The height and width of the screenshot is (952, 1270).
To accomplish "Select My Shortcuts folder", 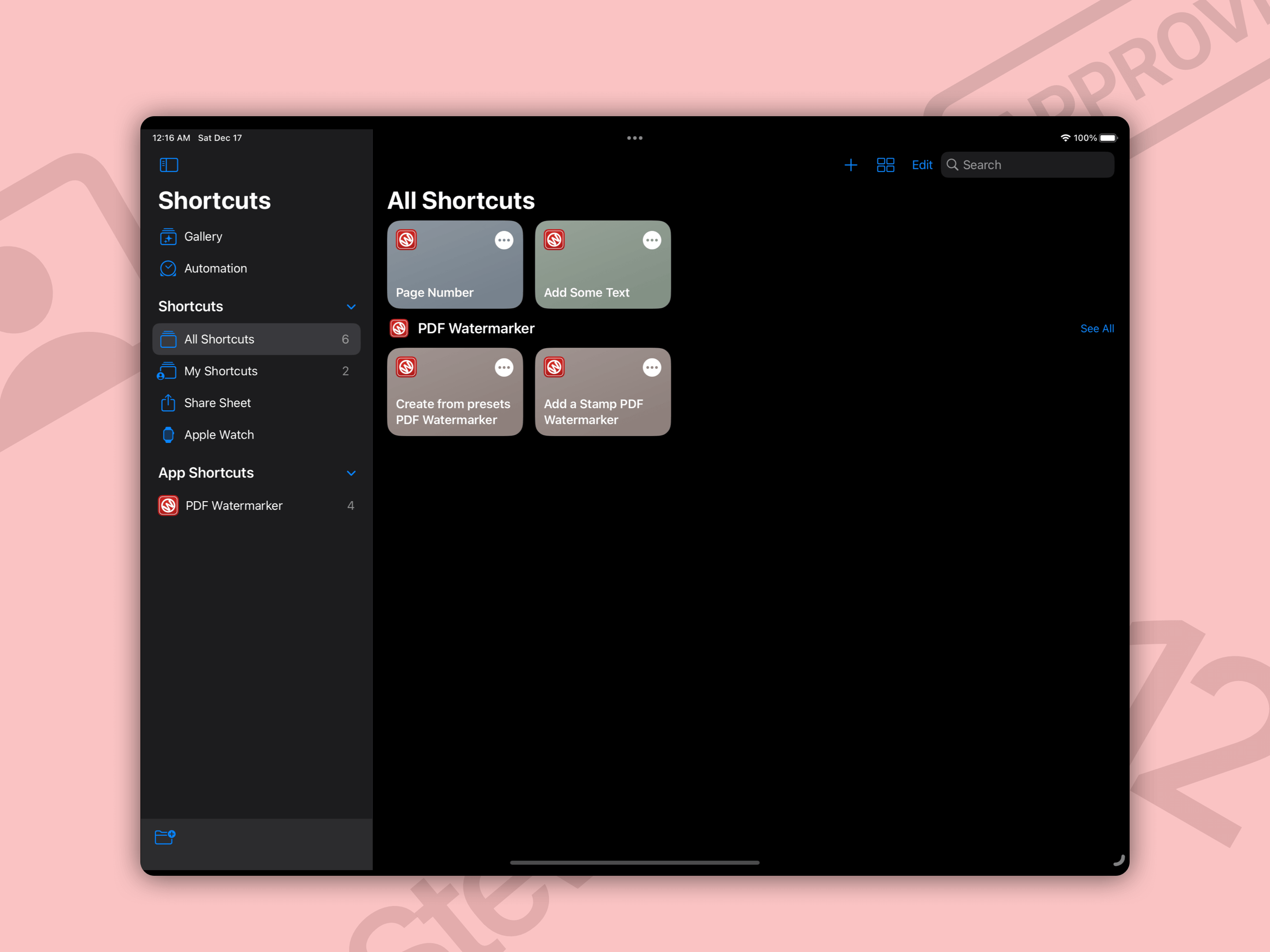I will coord(256,371).
